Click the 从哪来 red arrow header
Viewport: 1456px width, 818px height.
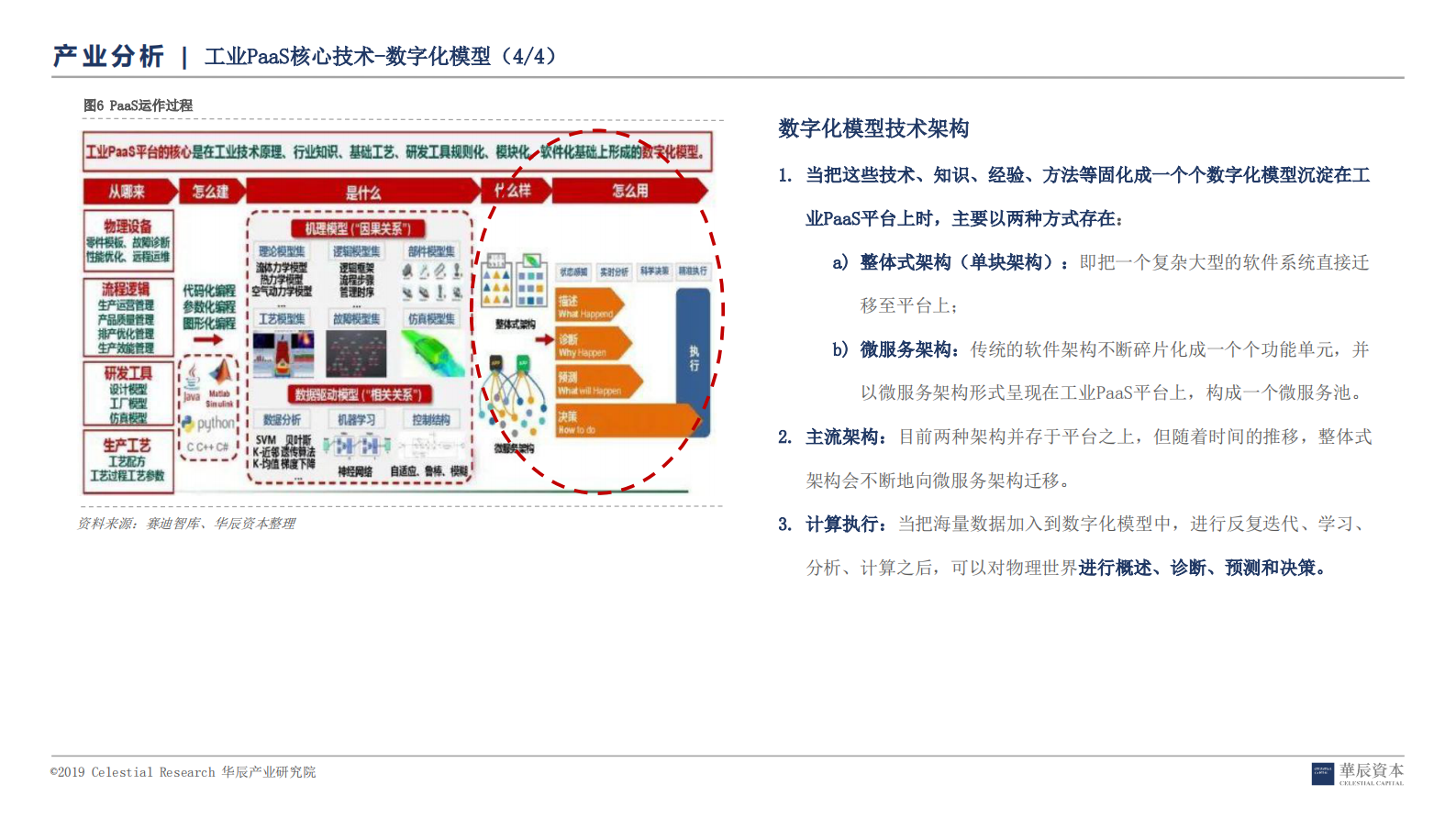click(129, 191)
